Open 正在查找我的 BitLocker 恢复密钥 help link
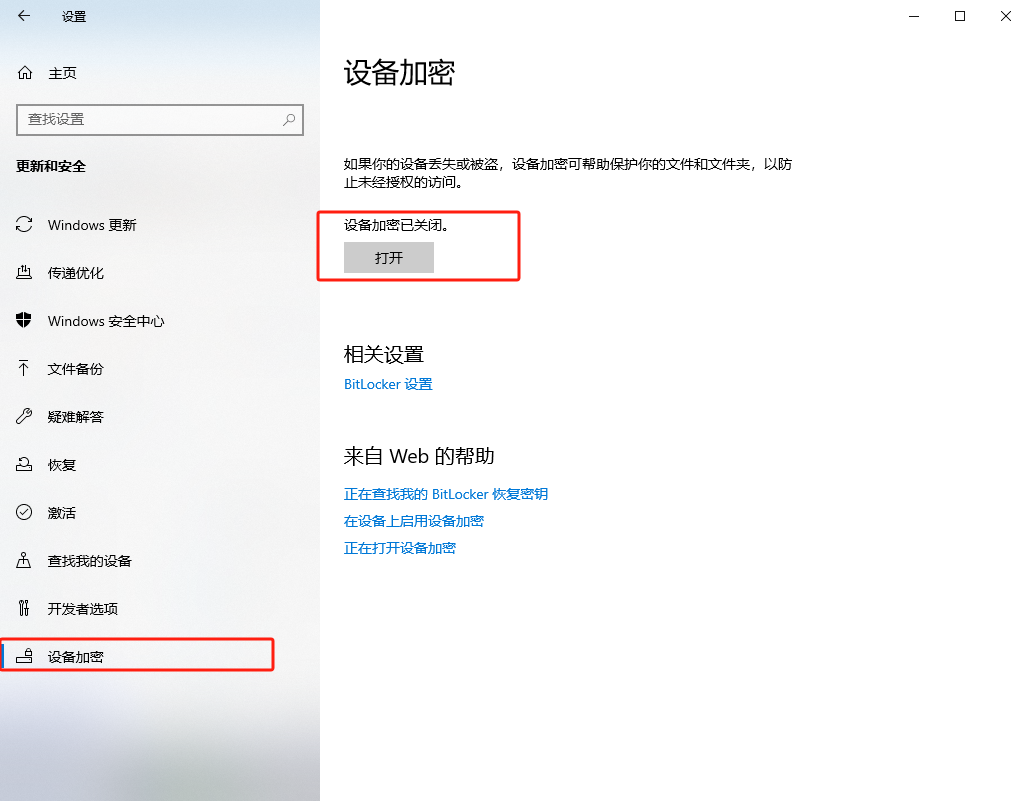Viewport: 1029px width, 801px height. coord(446,494)
